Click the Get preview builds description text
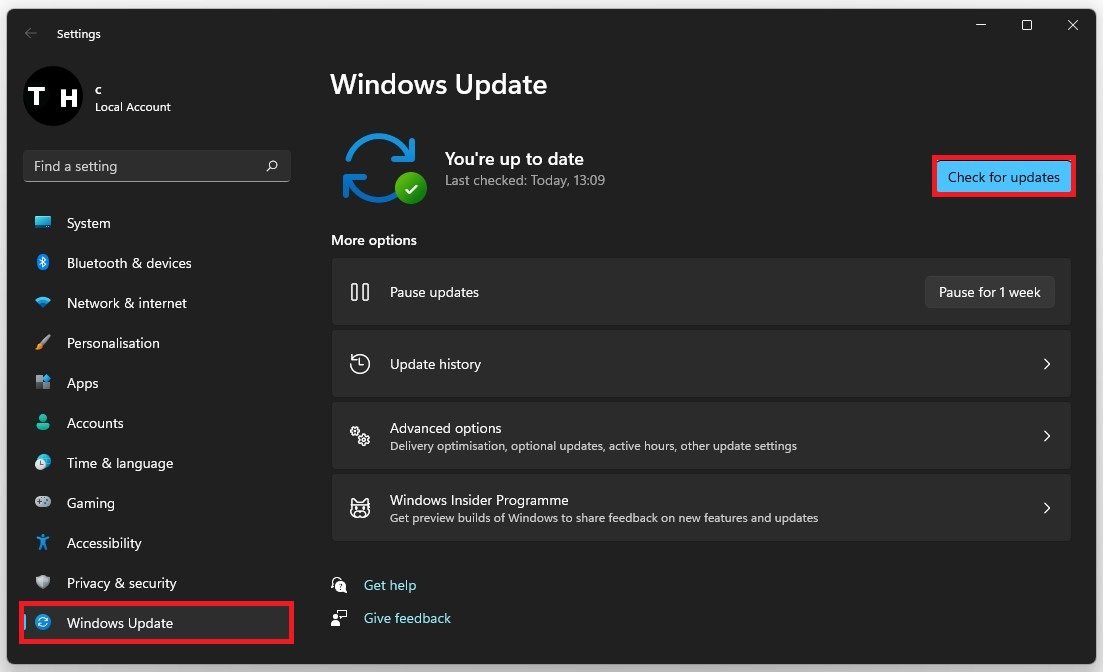1103x672 pixels. tap(604, 518)
